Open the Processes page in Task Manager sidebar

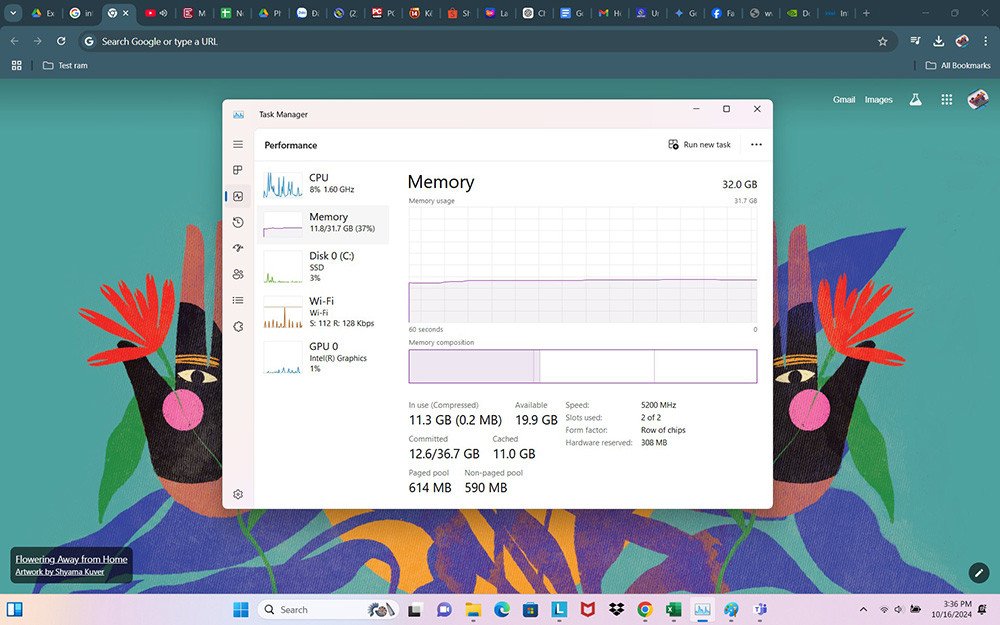pyautogui.click(x=238, y=171)
